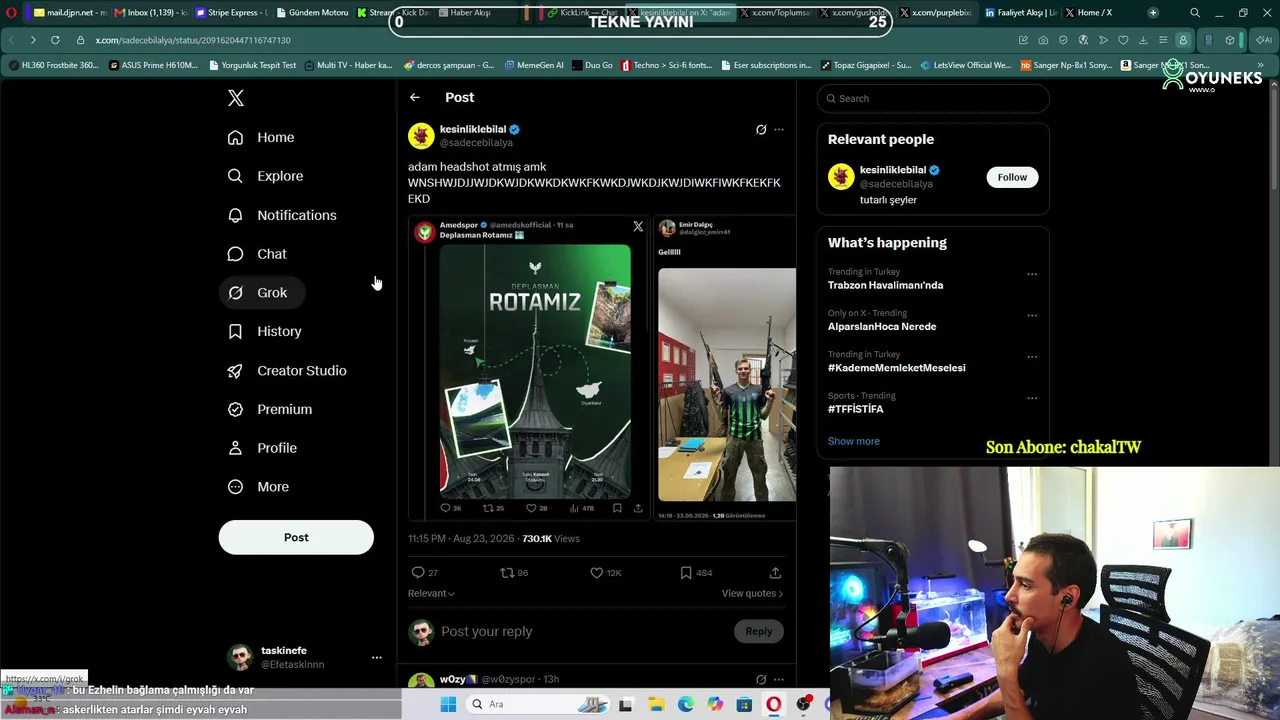Switch to the Stripe Express tab
Screen dimensions: 1280x720
(x=232, y=13)
